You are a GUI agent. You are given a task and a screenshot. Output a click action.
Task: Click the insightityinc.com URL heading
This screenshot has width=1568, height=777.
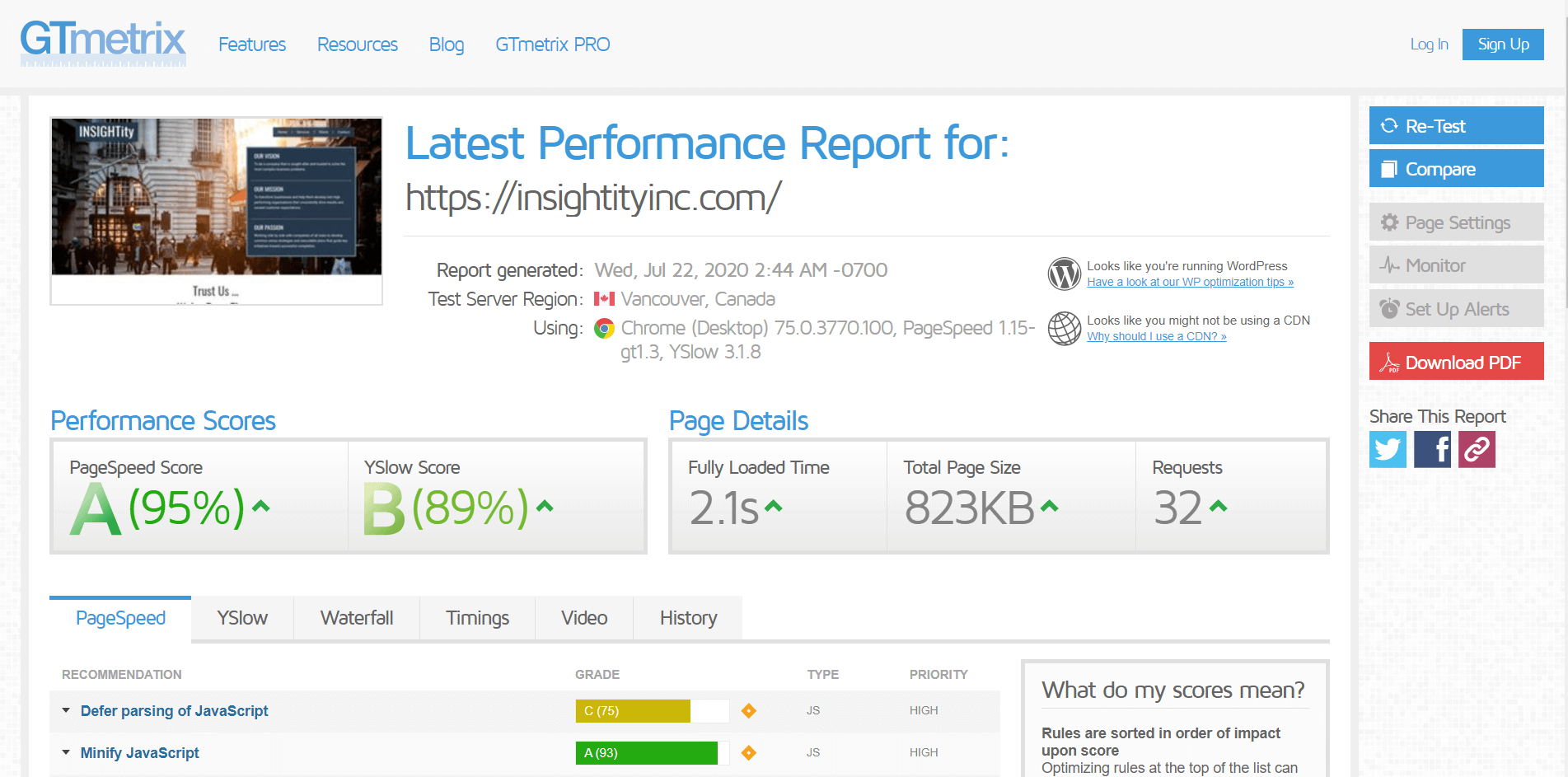(592, 198)
